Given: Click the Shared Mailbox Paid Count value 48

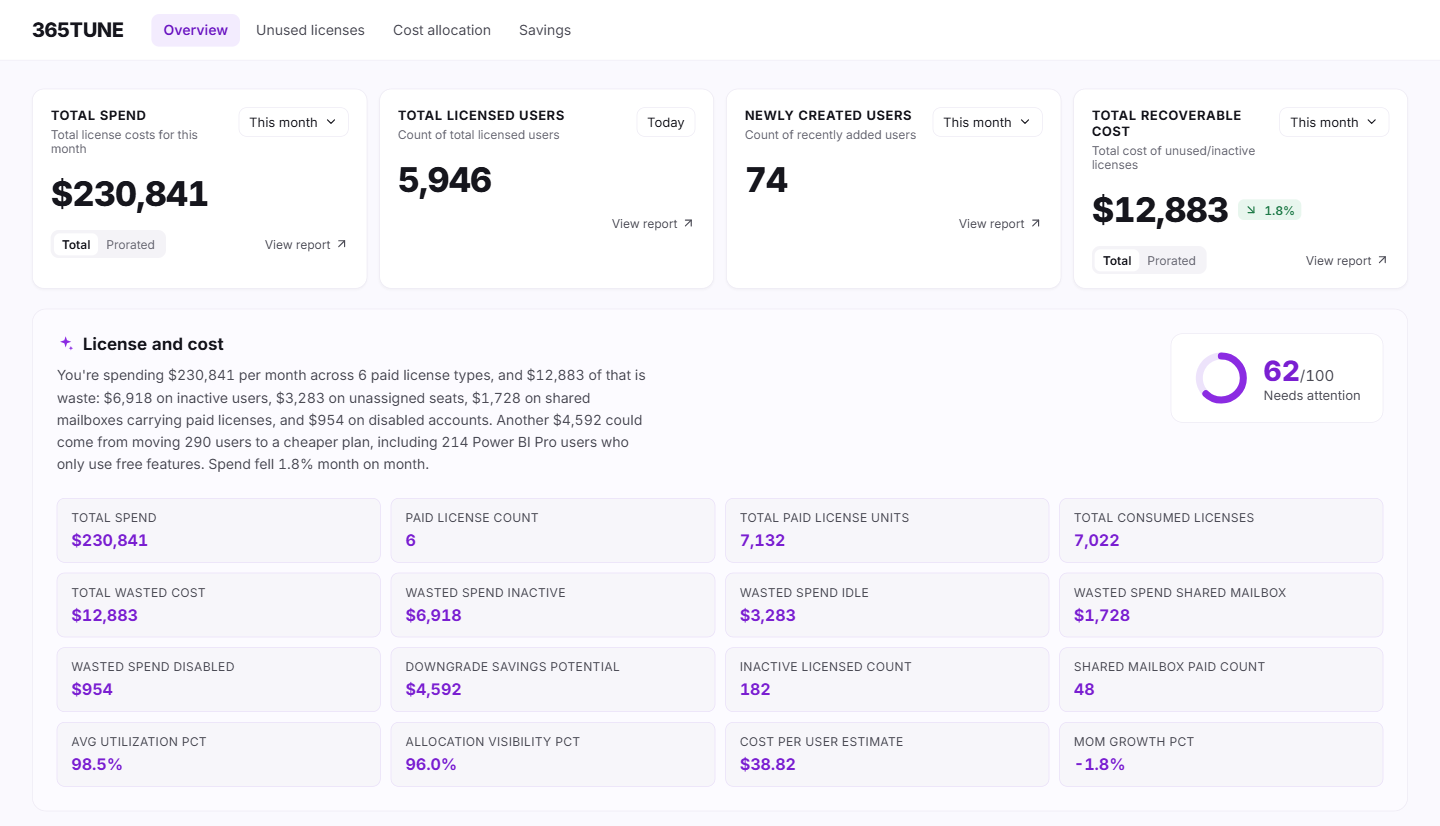Looking at the screenshot, I should 1084,689.
